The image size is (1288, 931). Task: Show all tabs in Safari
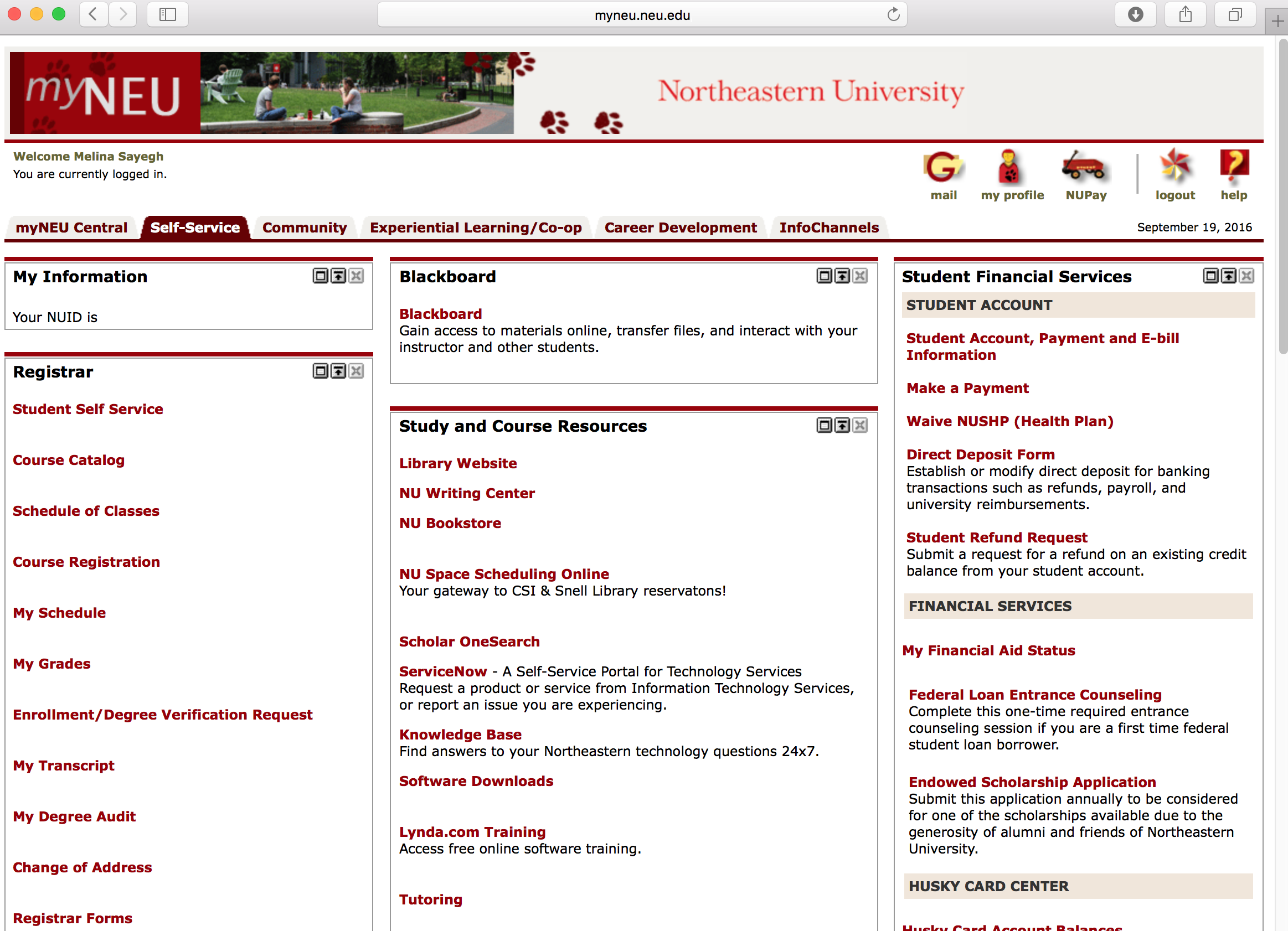[x=1235, y=14]
